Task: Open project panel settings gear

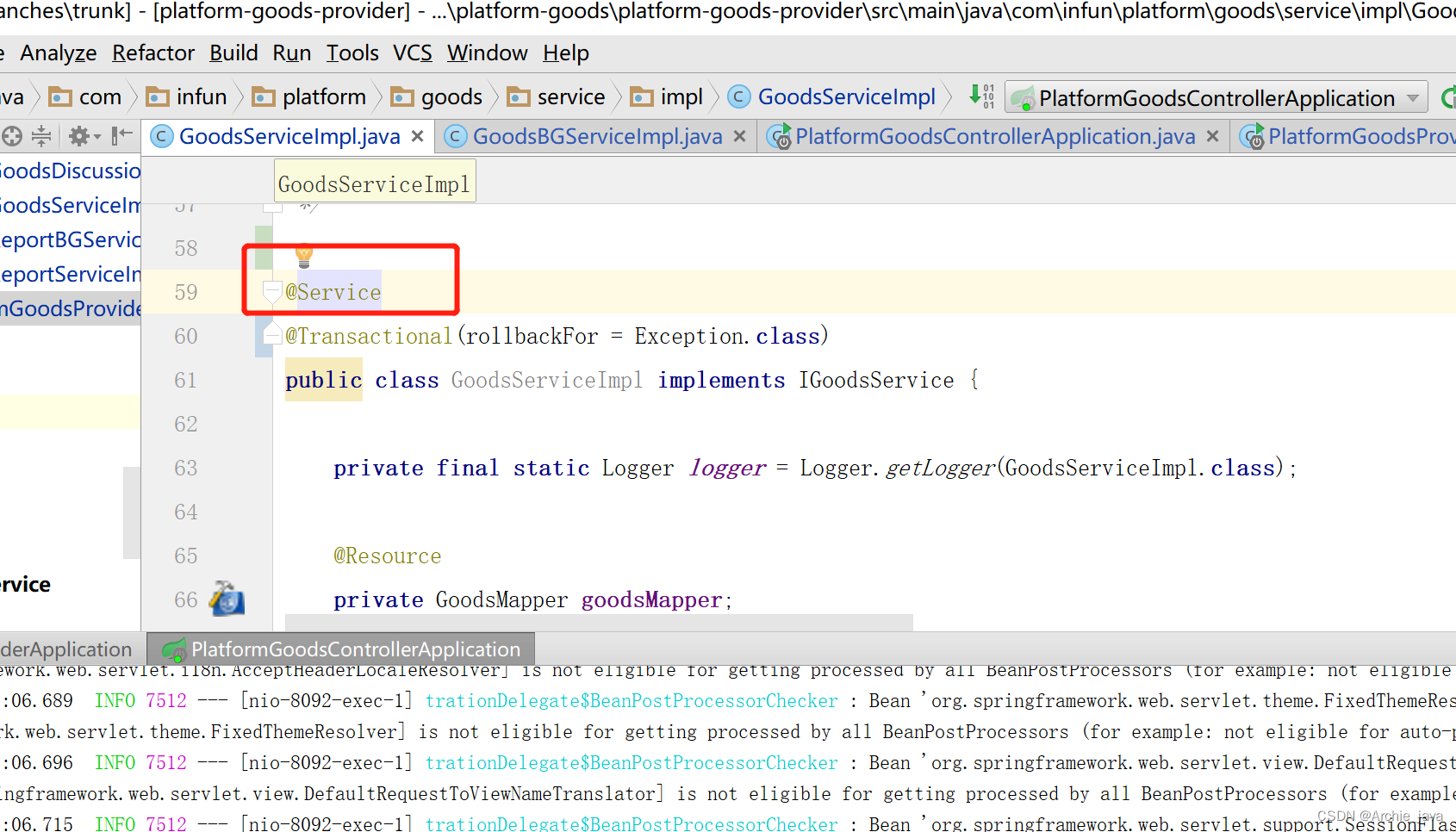Action: (84, 136)
